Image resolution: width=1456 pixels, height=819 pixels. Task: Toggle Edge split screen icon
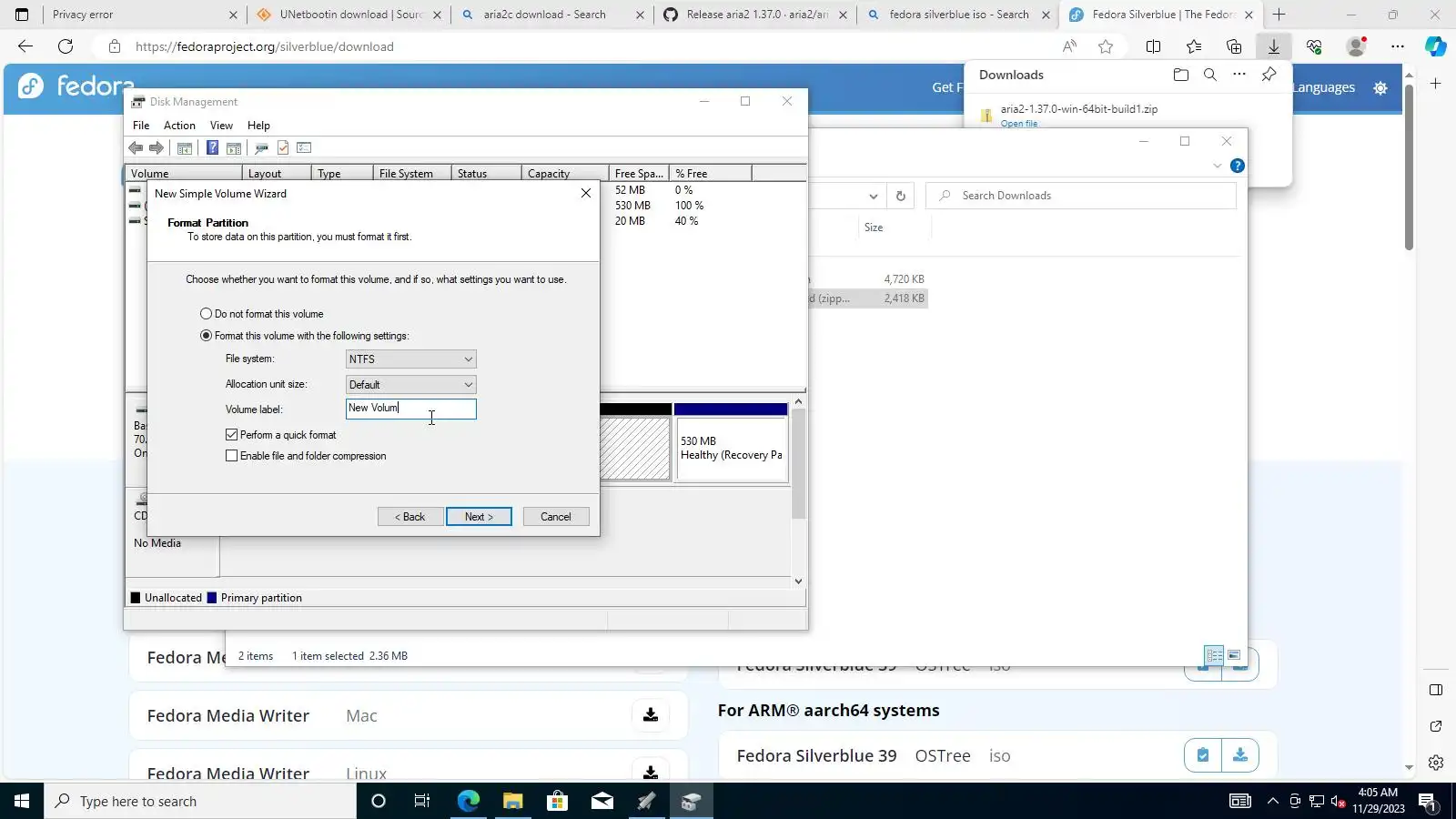pos(1153,46)
